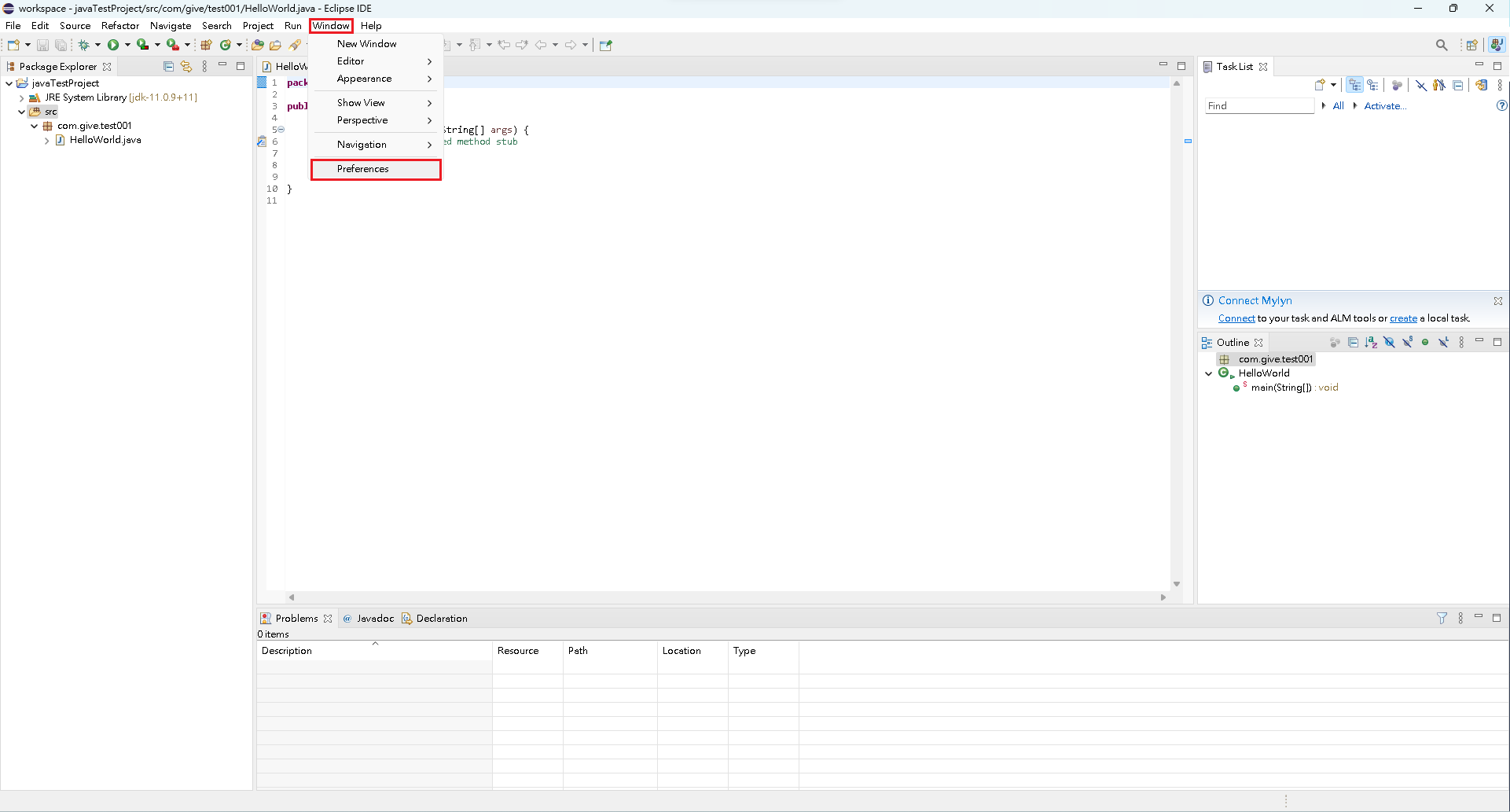The height and width of the screenshot is (812, 1510).
Task: Collapse the src folder in Package Explorer
Action: [x=21, y=112]
